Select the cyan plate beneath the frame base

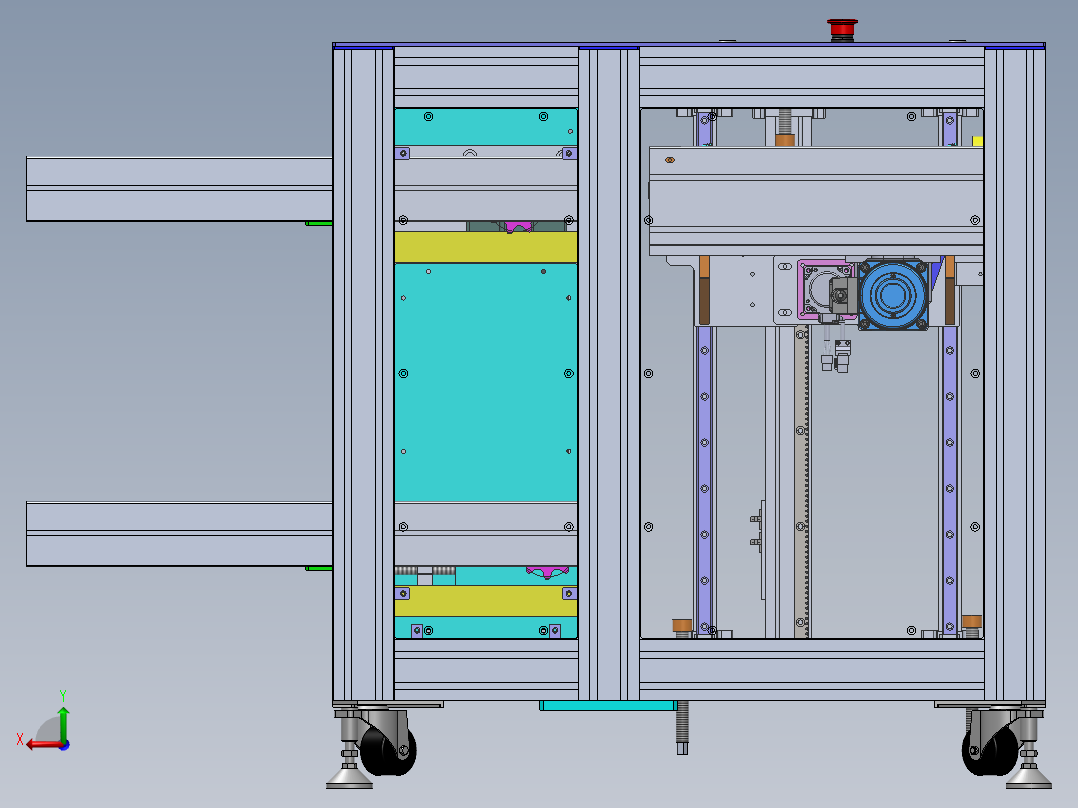[x=608, y=706]
